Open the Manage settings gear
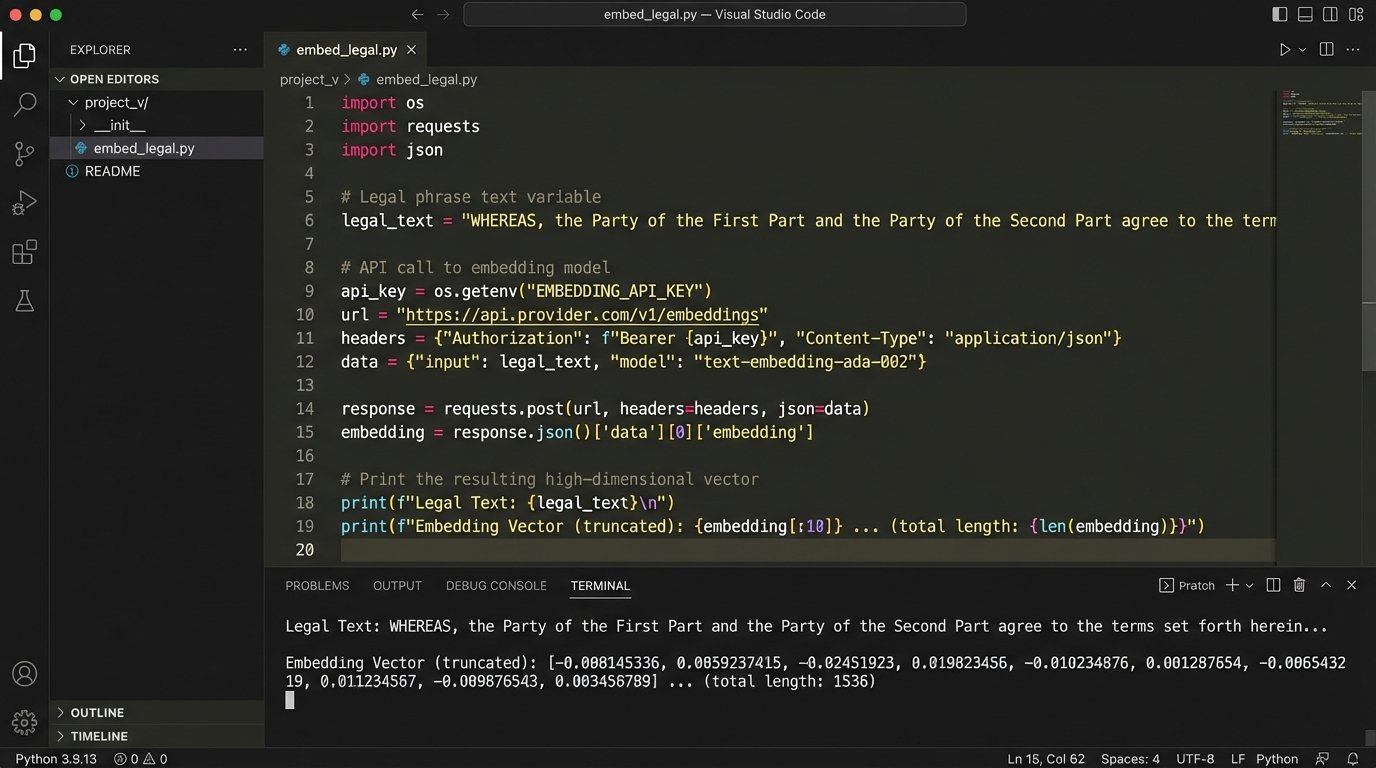The height and width of the screenshot is (768, 1376). click(x=25, y=721)
